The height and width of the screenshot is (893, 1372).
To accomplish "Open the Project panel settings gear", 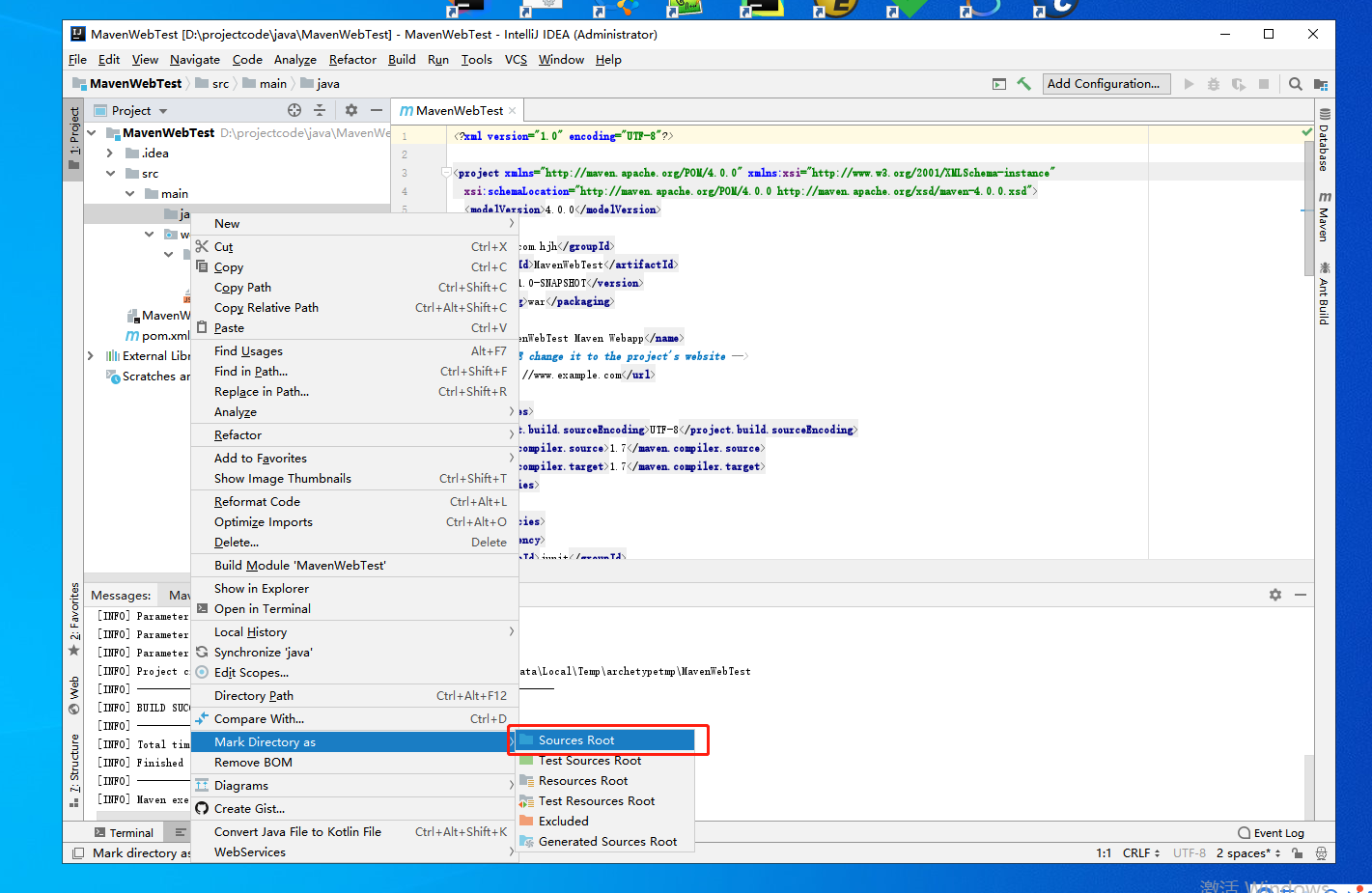I will click(351, 110).
